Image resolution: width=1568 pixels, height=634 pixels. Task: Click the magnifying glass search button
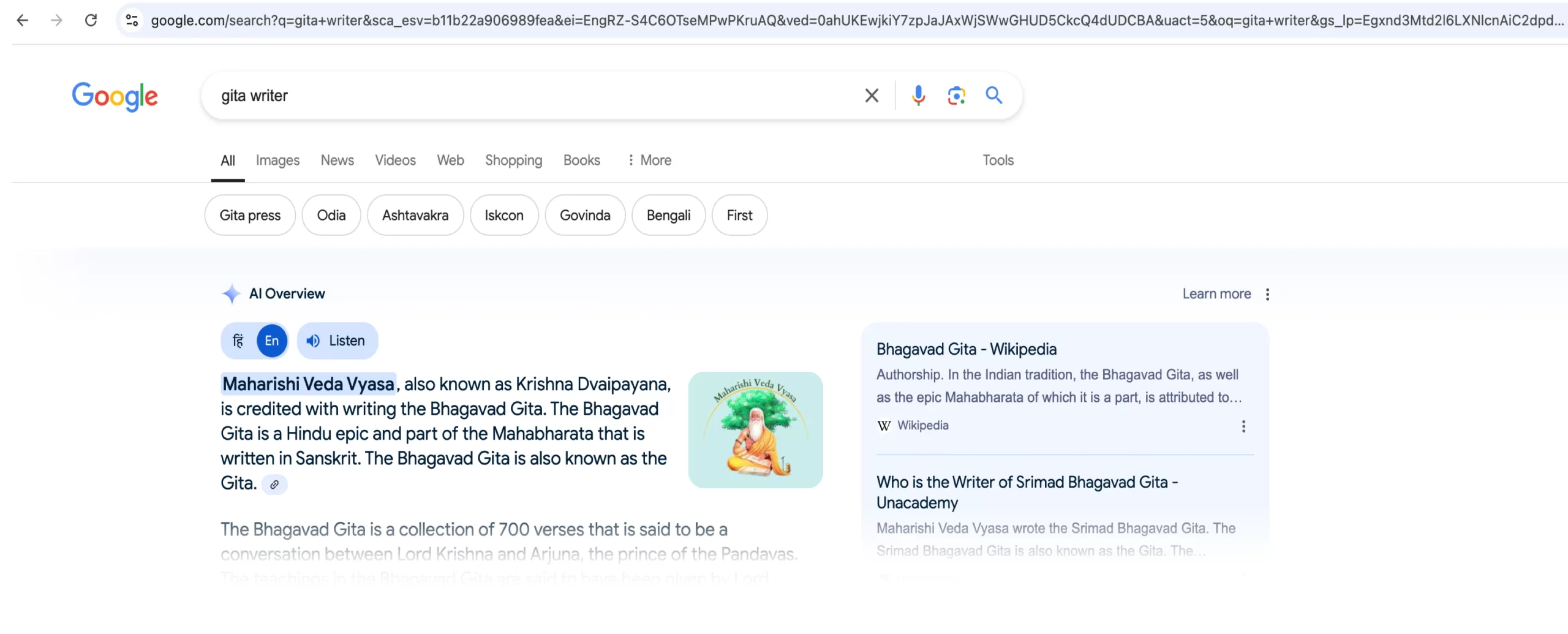[993, 96]
